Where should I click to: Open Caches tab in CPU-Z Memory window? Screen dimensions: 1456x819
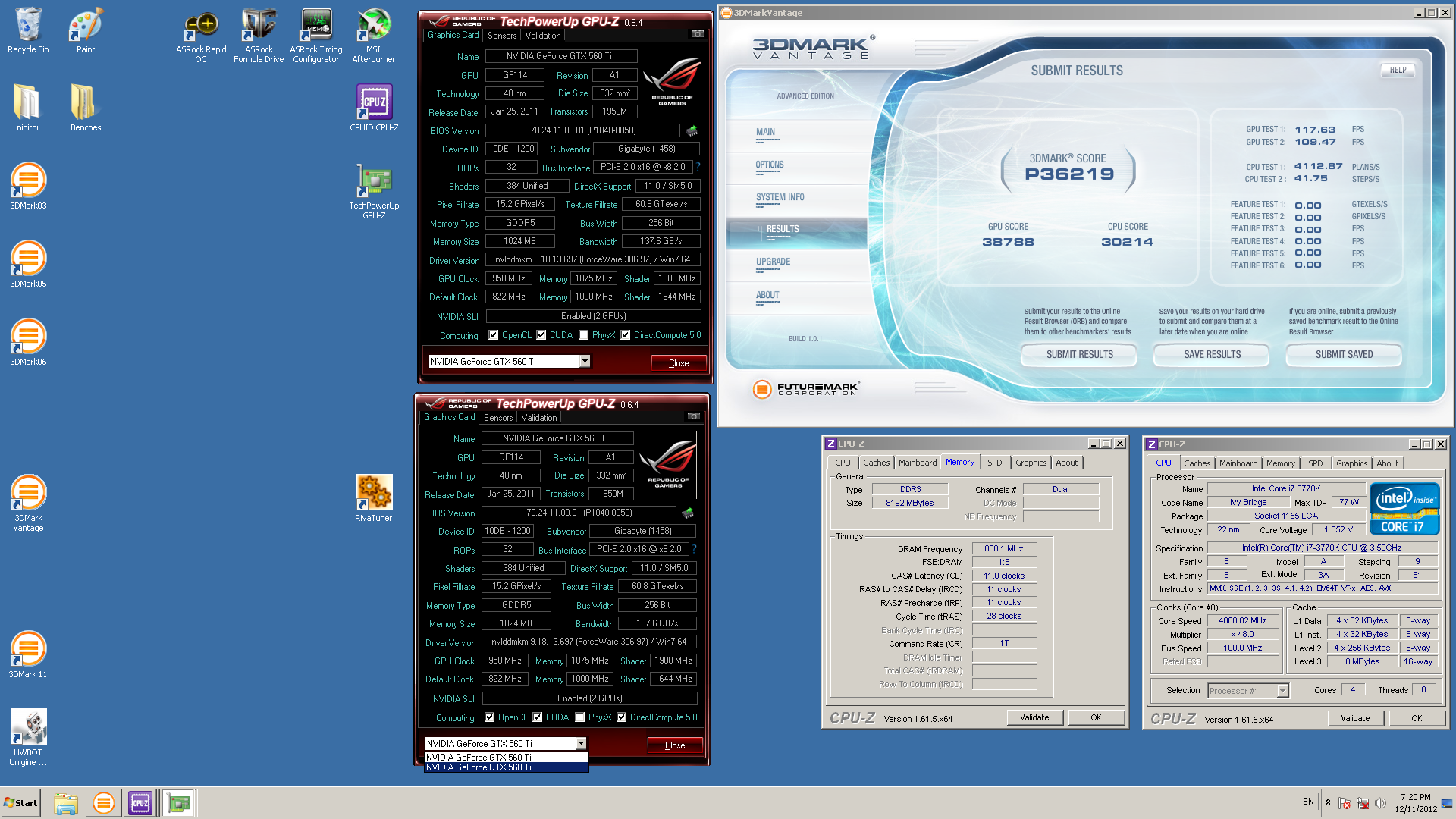877,463
